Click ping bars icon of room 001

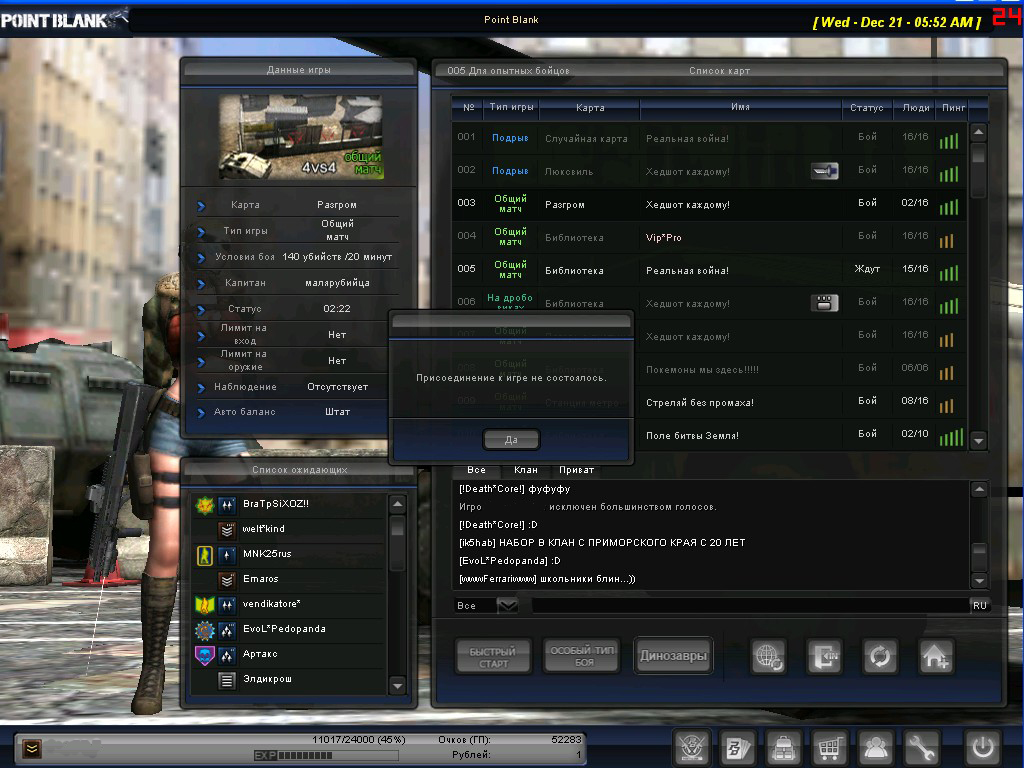click(x=949, y=140)
